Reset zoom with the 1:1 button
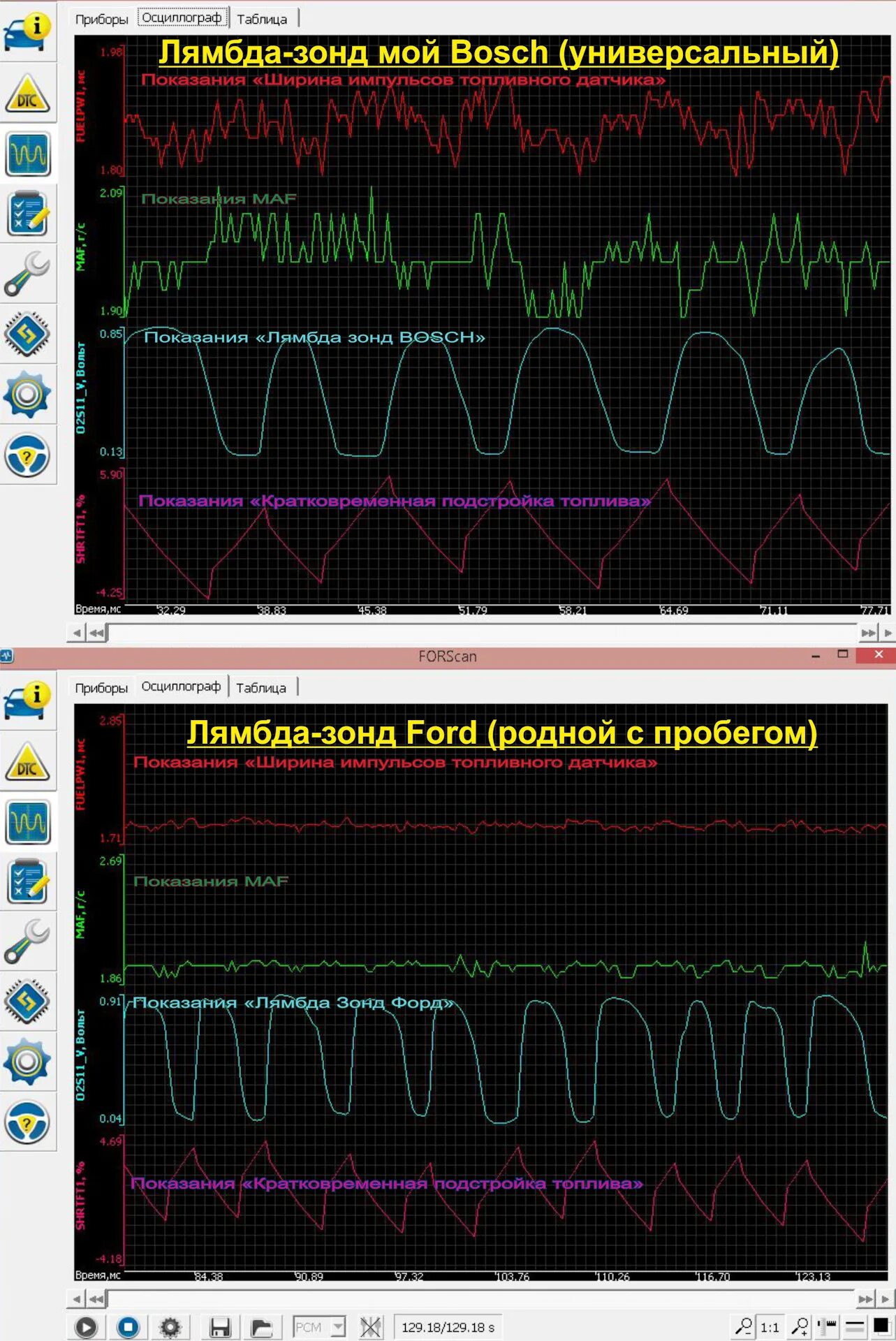 coord(770,1326)
